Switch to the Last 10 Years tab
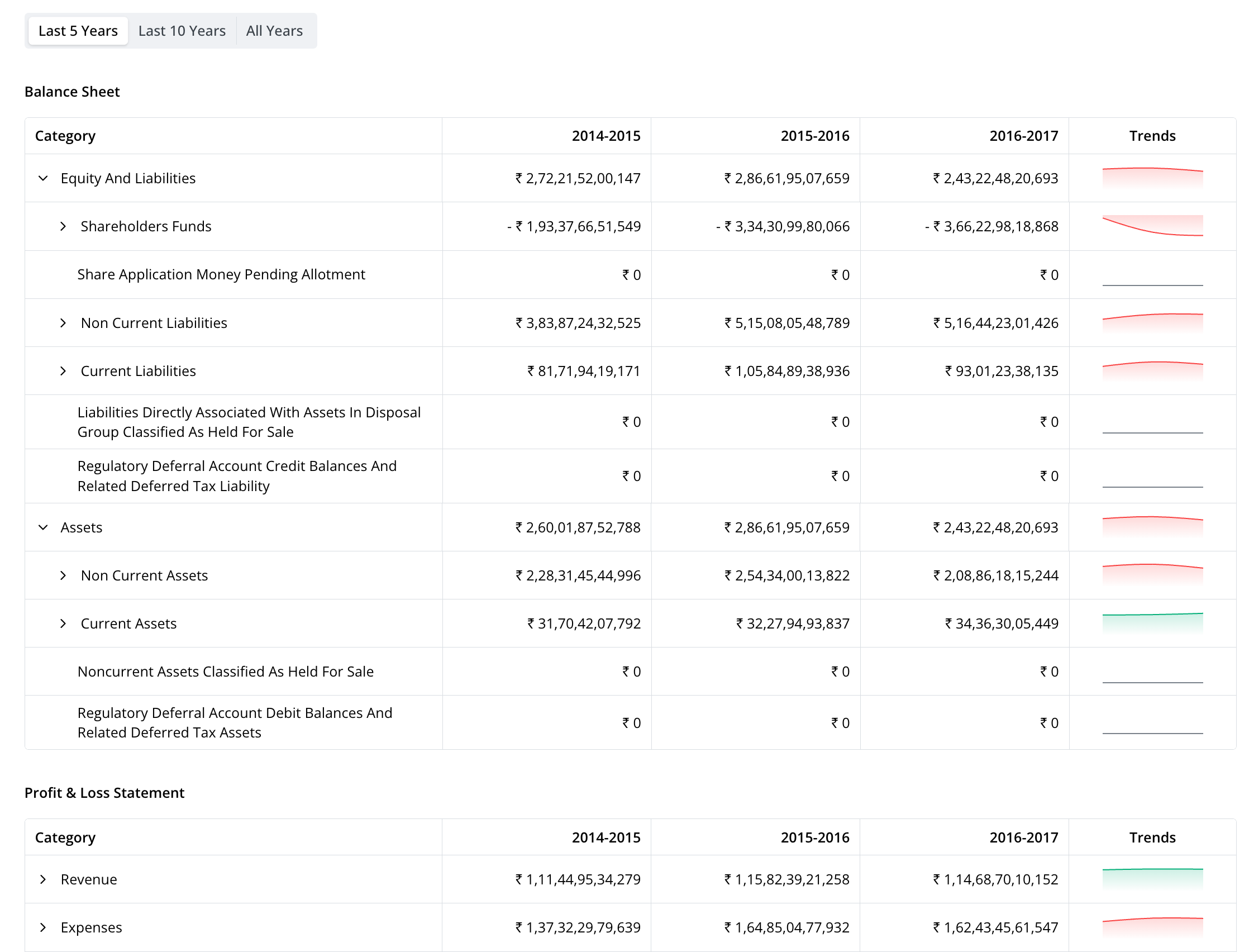This screenshot has width=1249, height=952. tap(182, 31)
